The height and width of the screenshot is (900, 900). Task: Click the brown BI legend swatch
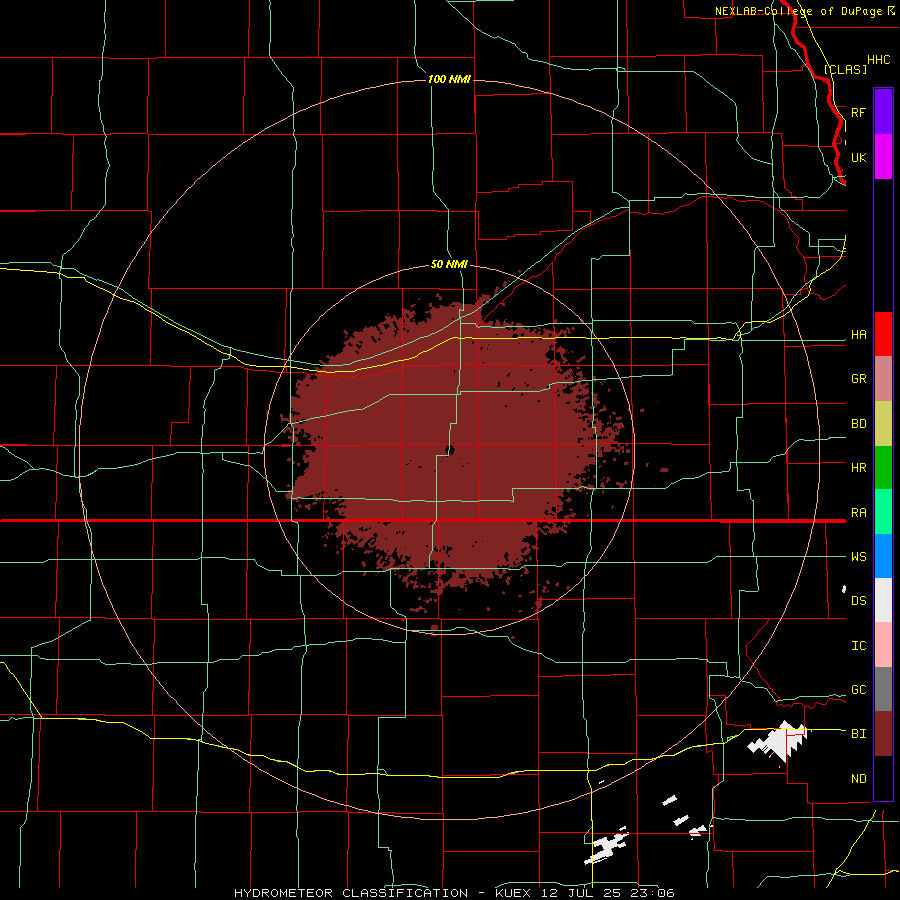pos(883,734)
